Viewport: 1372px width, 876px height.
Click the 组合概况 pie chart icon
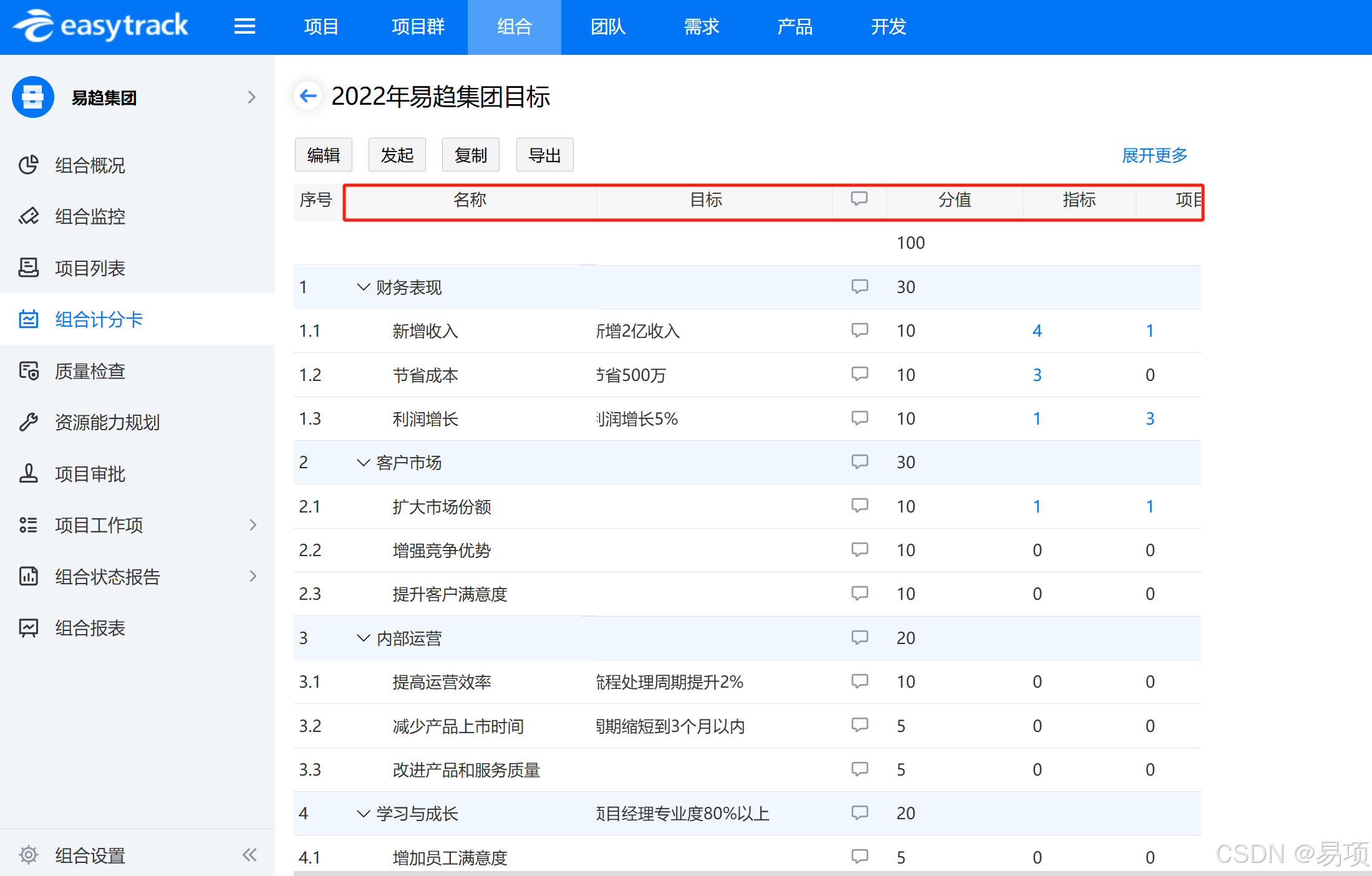pyautogui.click(x=29, y=165)
